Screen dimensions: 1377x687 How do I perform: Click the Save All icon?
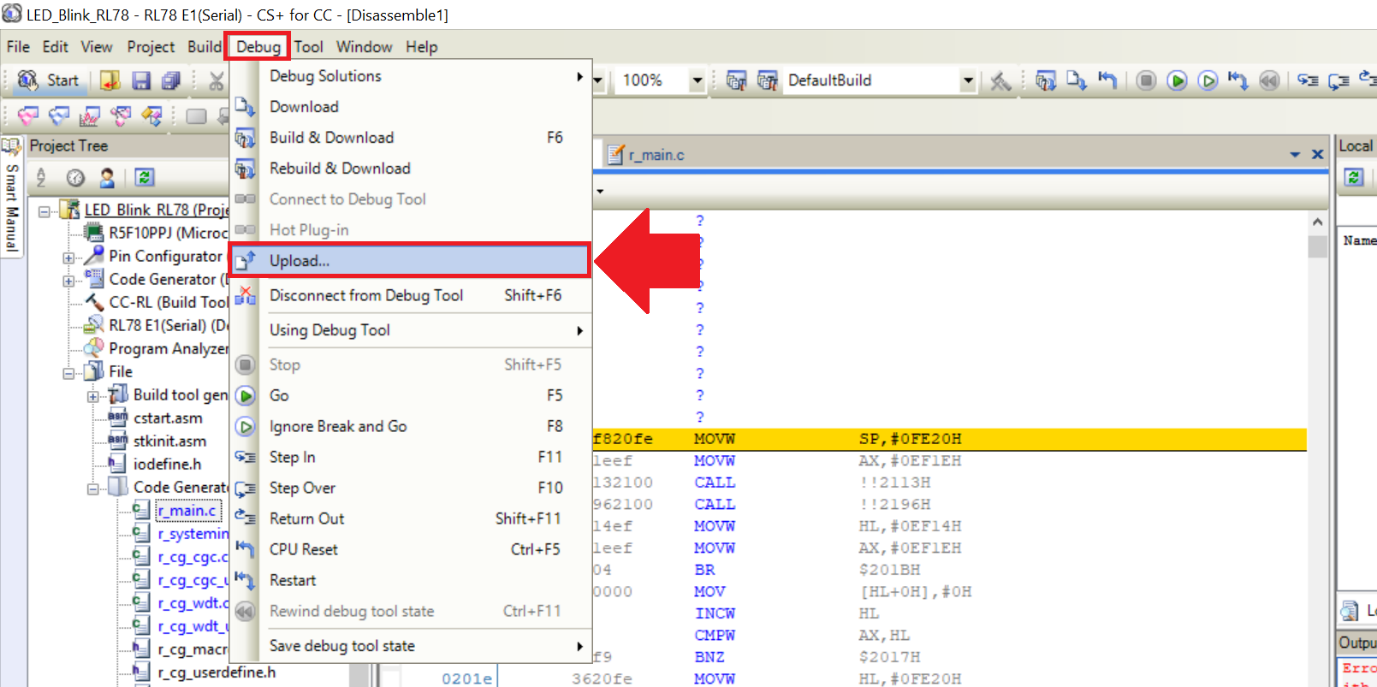point(171,81)
